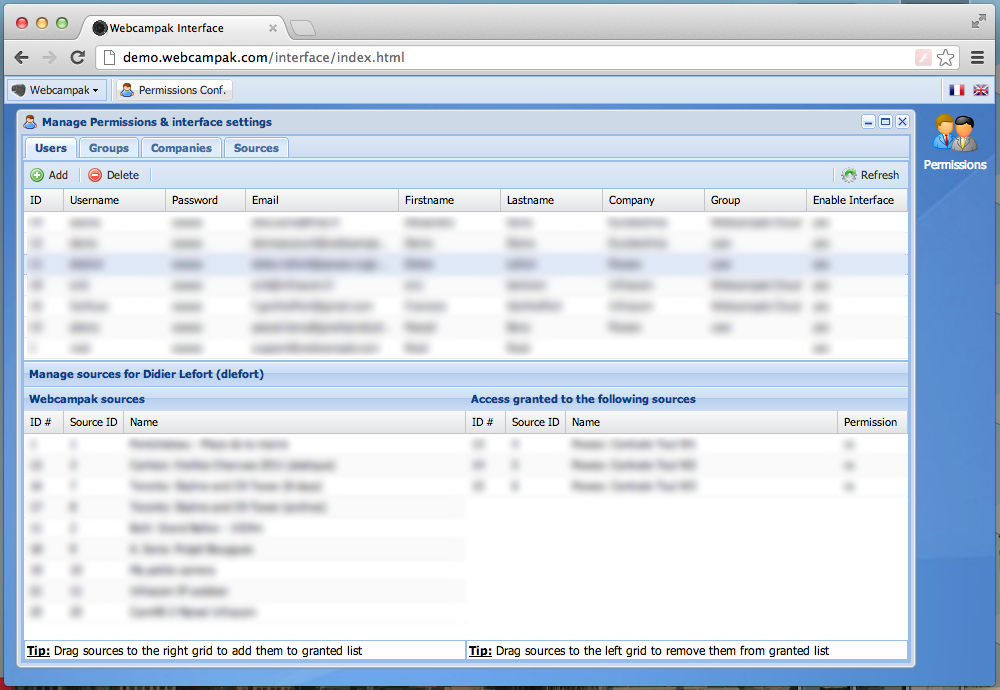Switch to the Companies tab

pyautogui.click(x=181, y=148)
